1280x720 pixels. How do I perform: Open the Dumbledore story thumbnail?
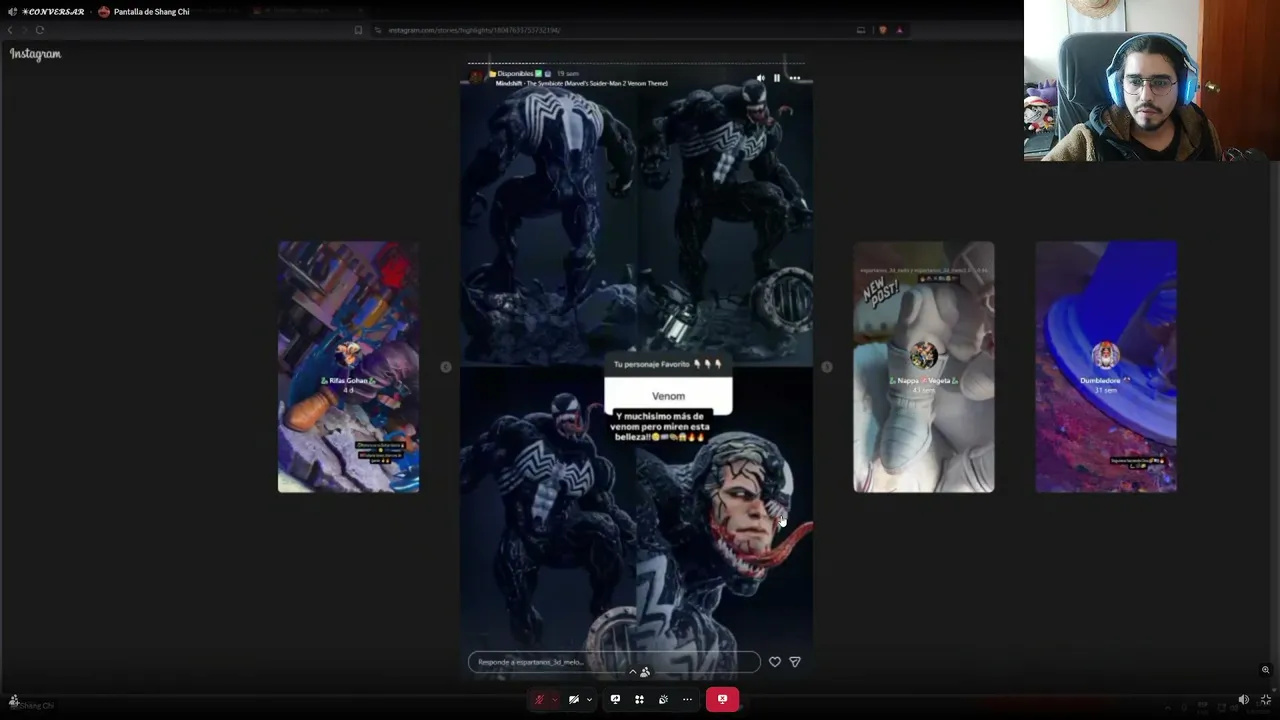tap(1106, 367)
